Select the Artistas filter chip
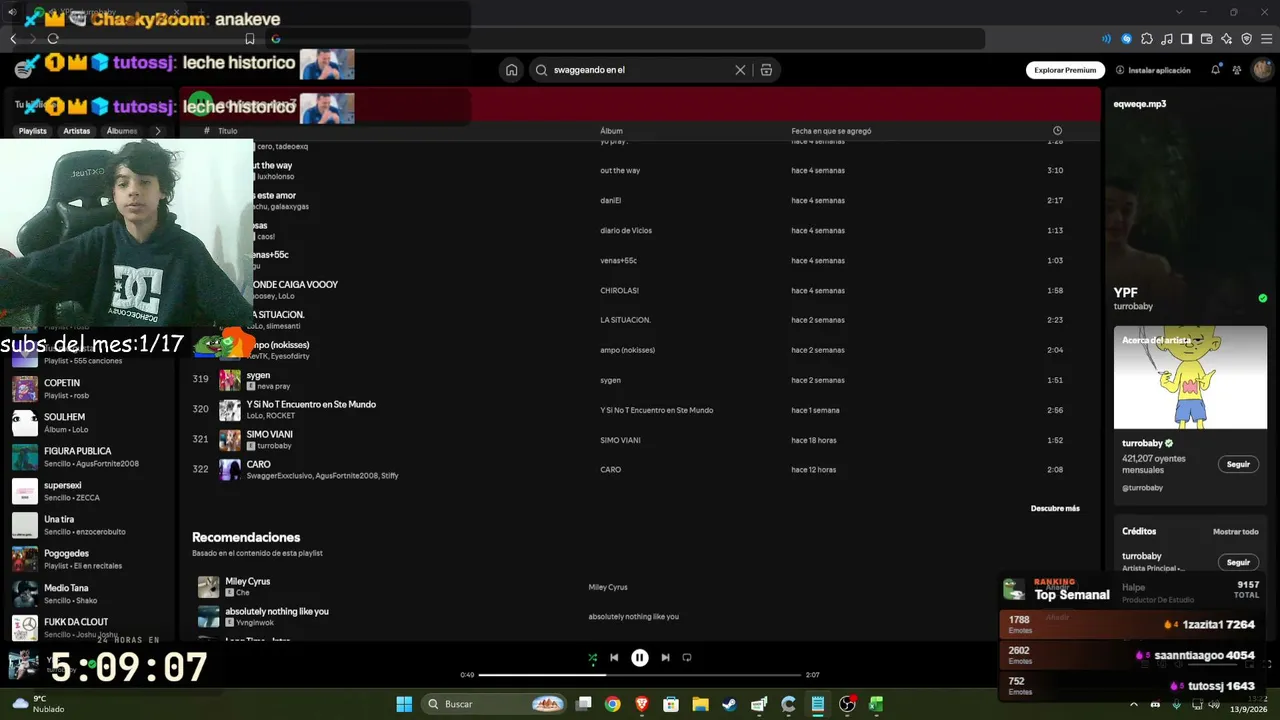1280x720 pixels. click(x=77, y=131)
